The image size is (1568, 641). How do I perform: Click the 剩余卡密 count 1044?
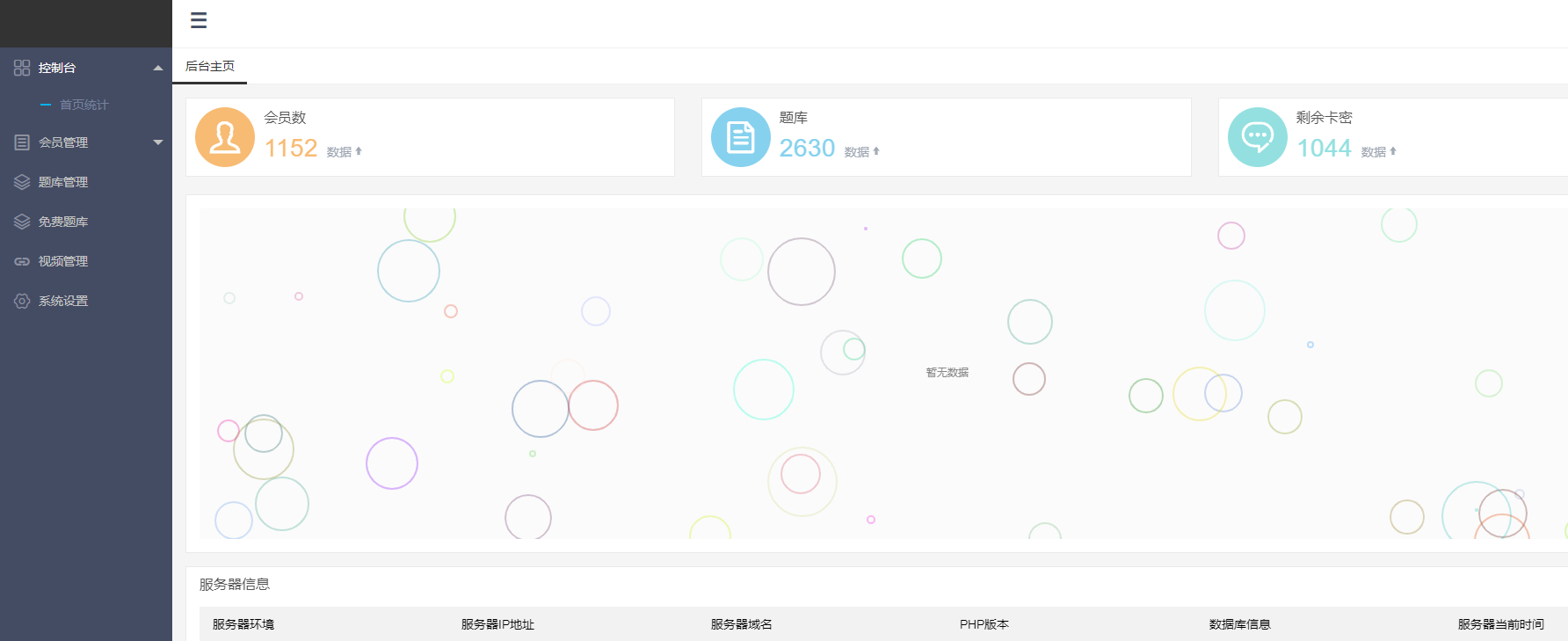(1325, 148)
